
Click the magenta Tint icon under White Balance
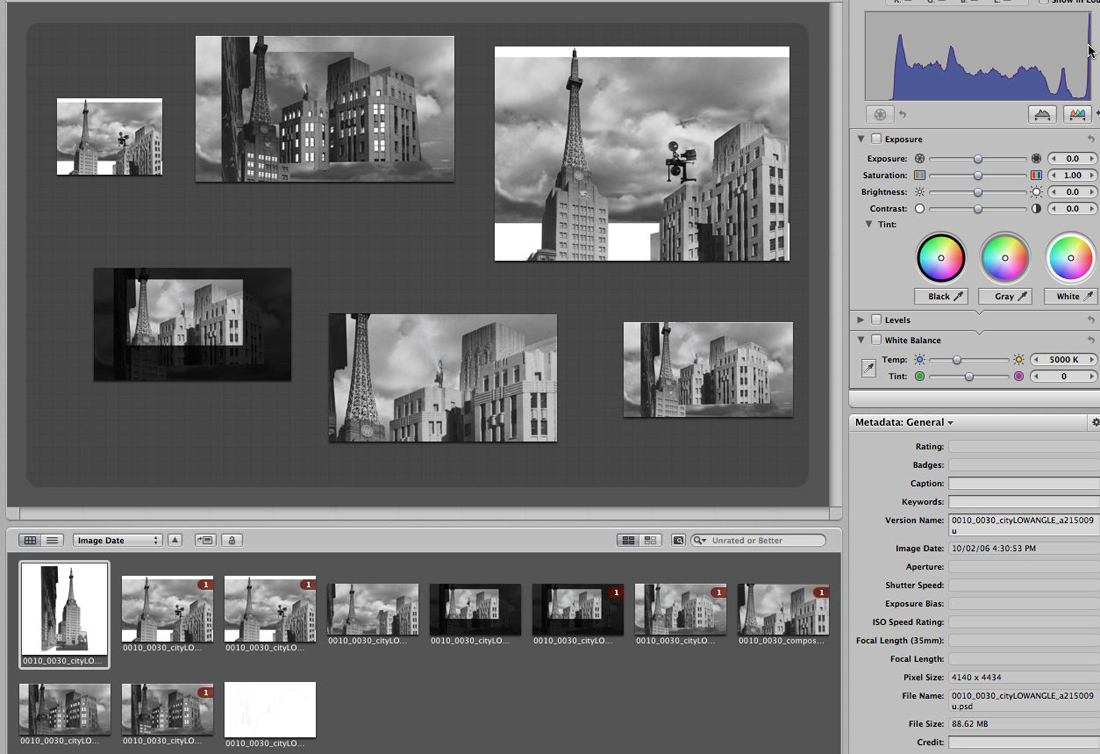click(1019, 377)
